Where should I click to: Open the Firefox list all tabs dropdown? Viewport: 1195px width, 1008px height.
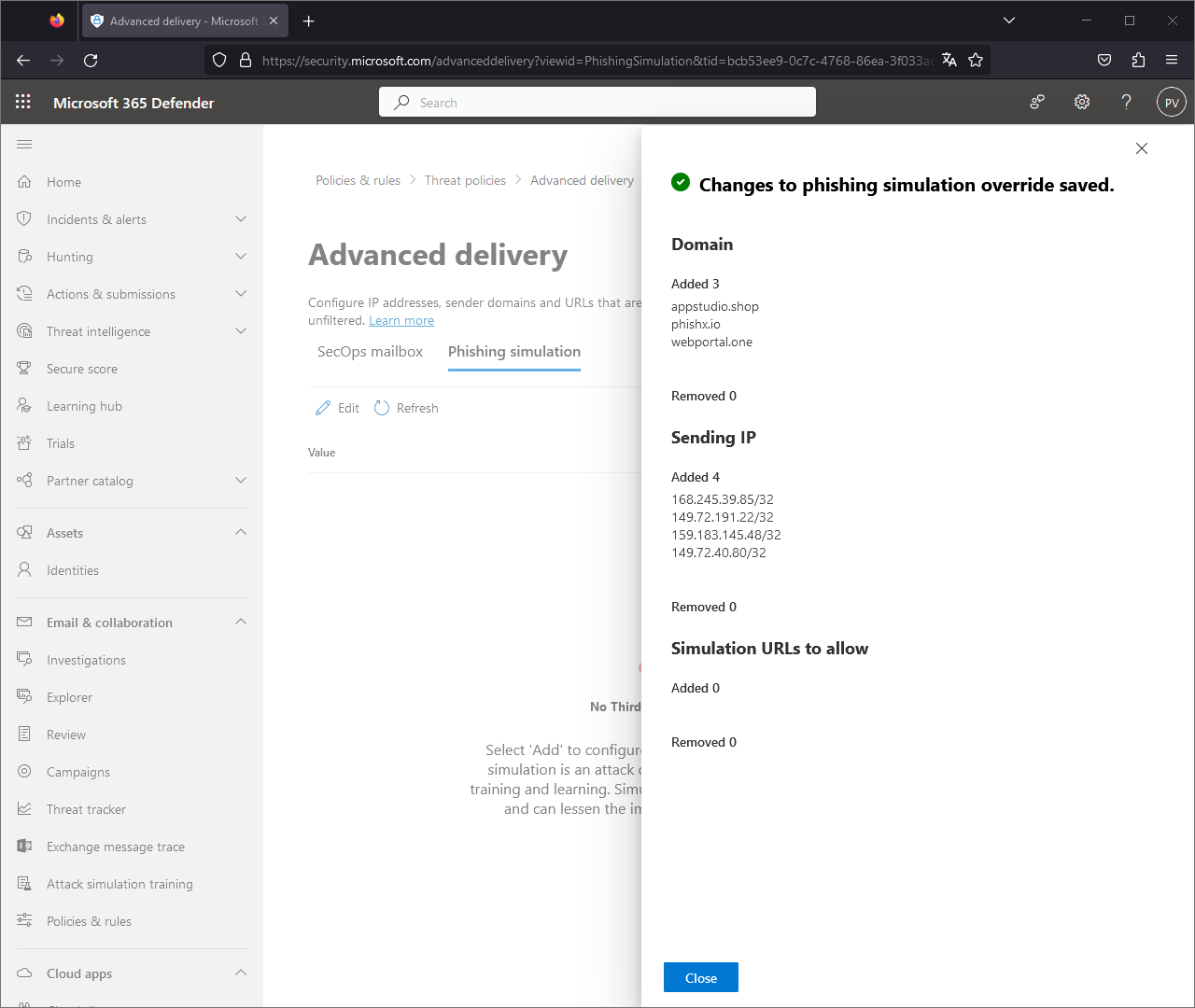(1009, 20)
